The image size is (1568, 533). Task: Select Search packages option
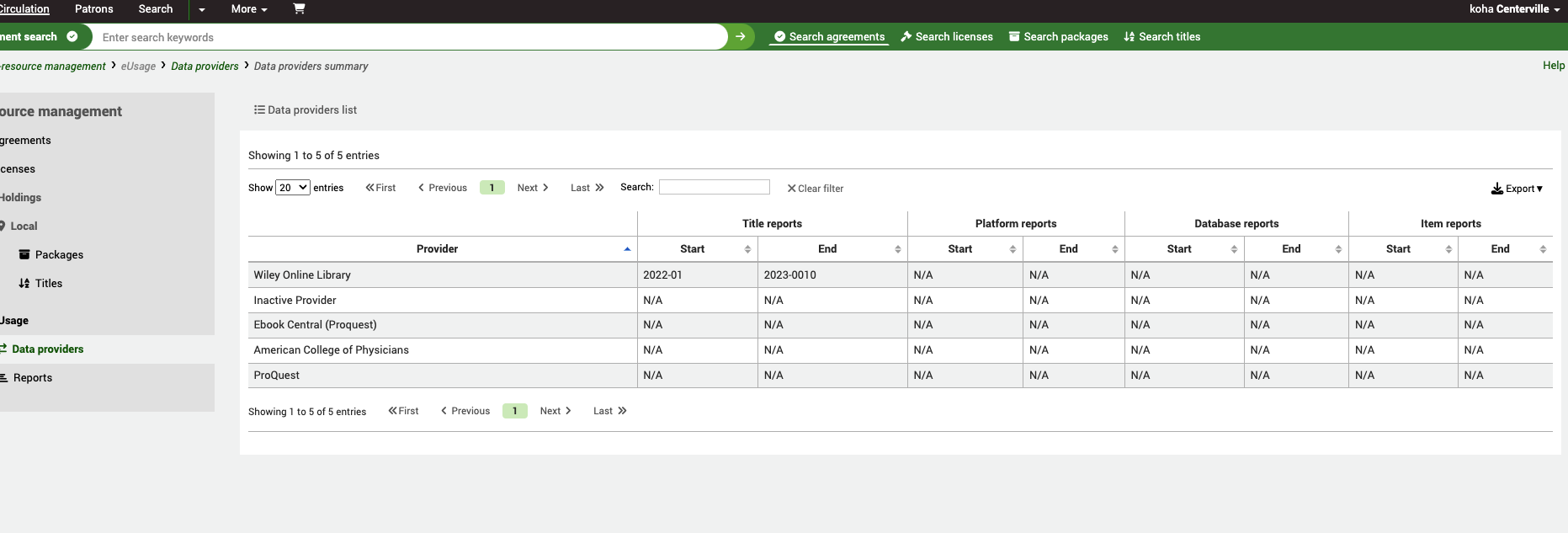1059,37
